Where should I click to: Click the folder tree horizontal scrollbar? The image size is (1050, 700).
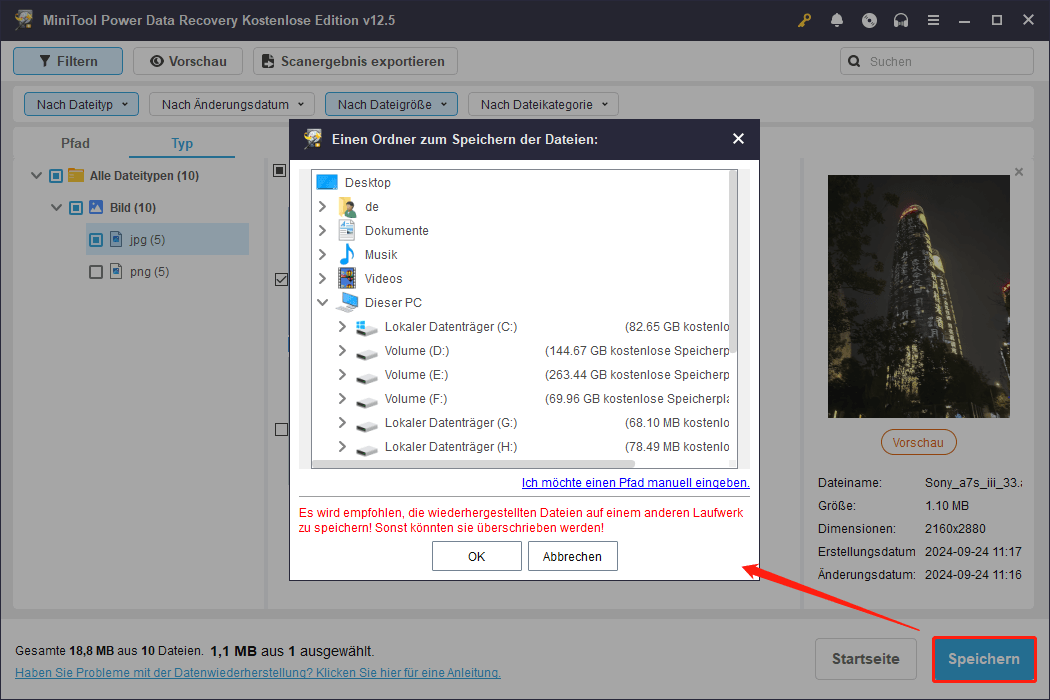473,464
